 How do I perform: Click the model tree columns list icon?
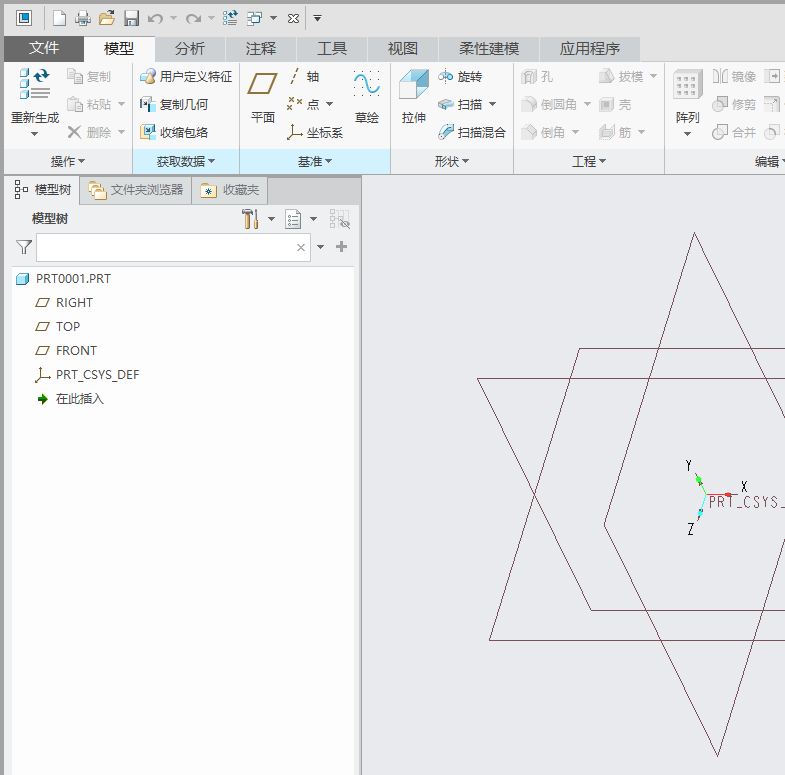(x=293, y=219)
